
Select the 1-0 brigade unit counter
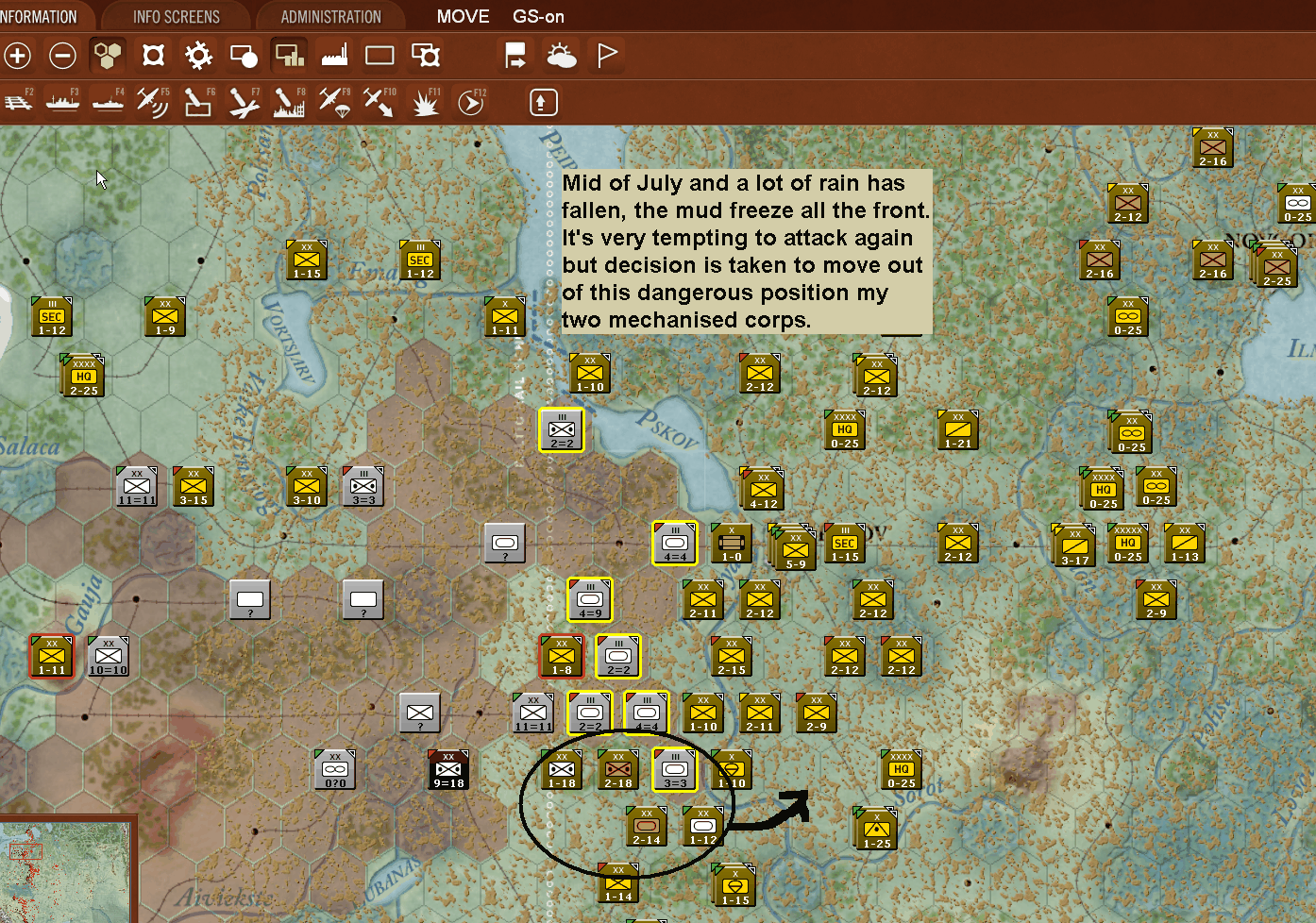pyautogui.click(x=732, y=543)
